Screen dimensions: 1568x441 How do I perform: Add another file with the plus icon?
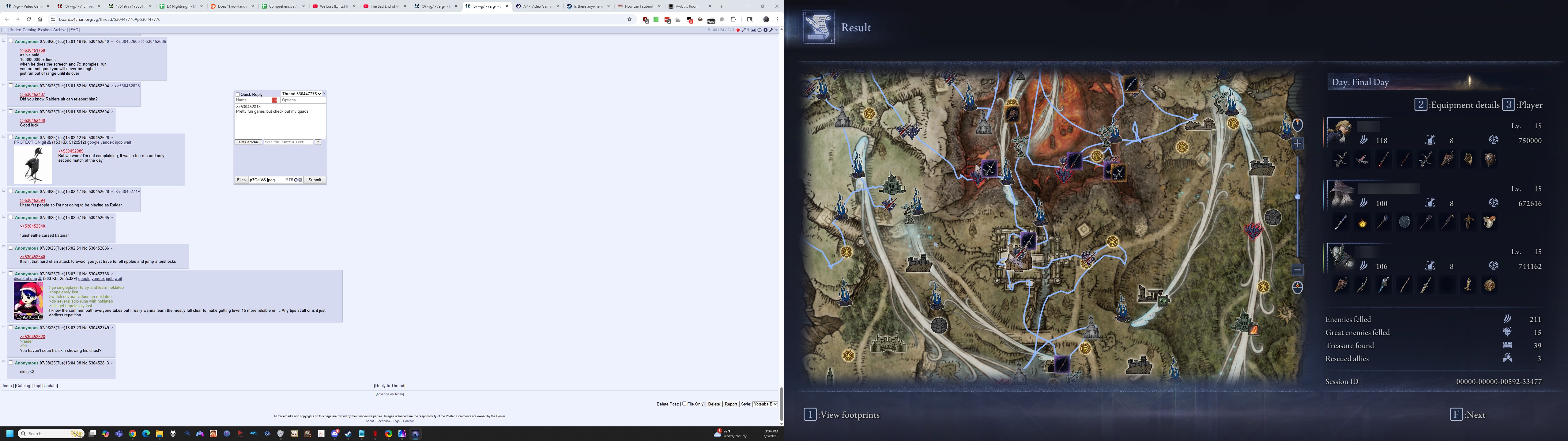tap(300, 180)
